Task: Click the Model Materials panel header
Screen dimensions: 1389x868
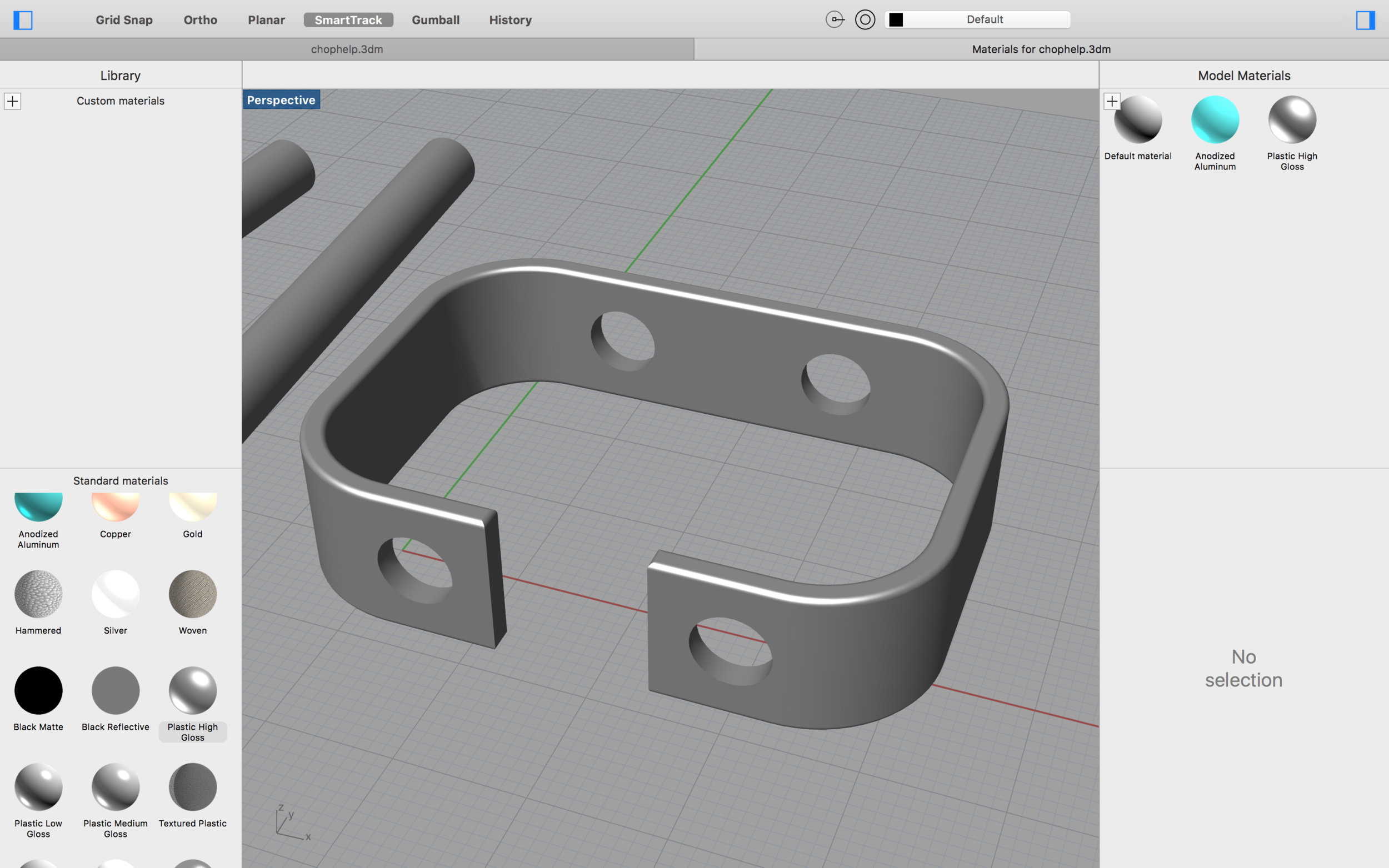Action: click(1244, 75)
